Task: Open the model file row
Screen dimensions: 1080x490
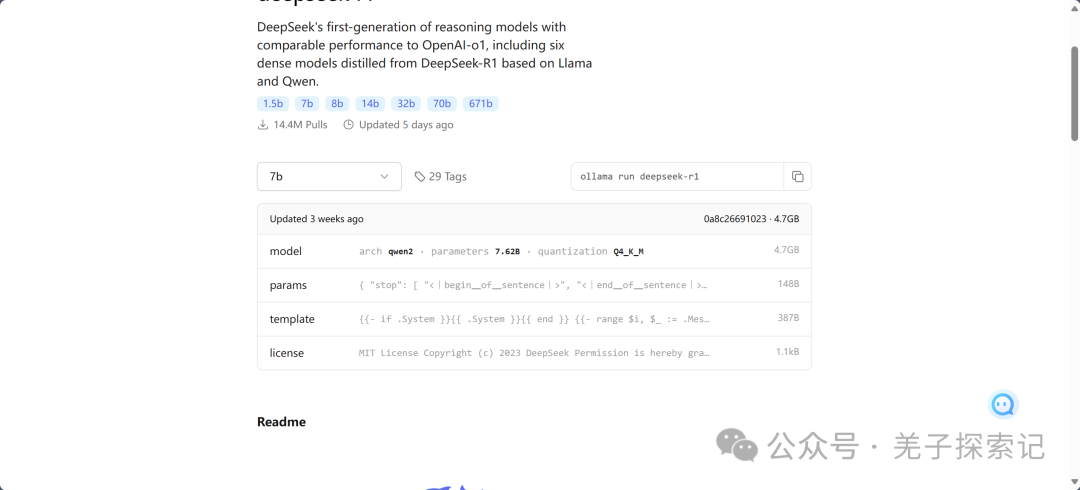Action: (x=534, y=252)
